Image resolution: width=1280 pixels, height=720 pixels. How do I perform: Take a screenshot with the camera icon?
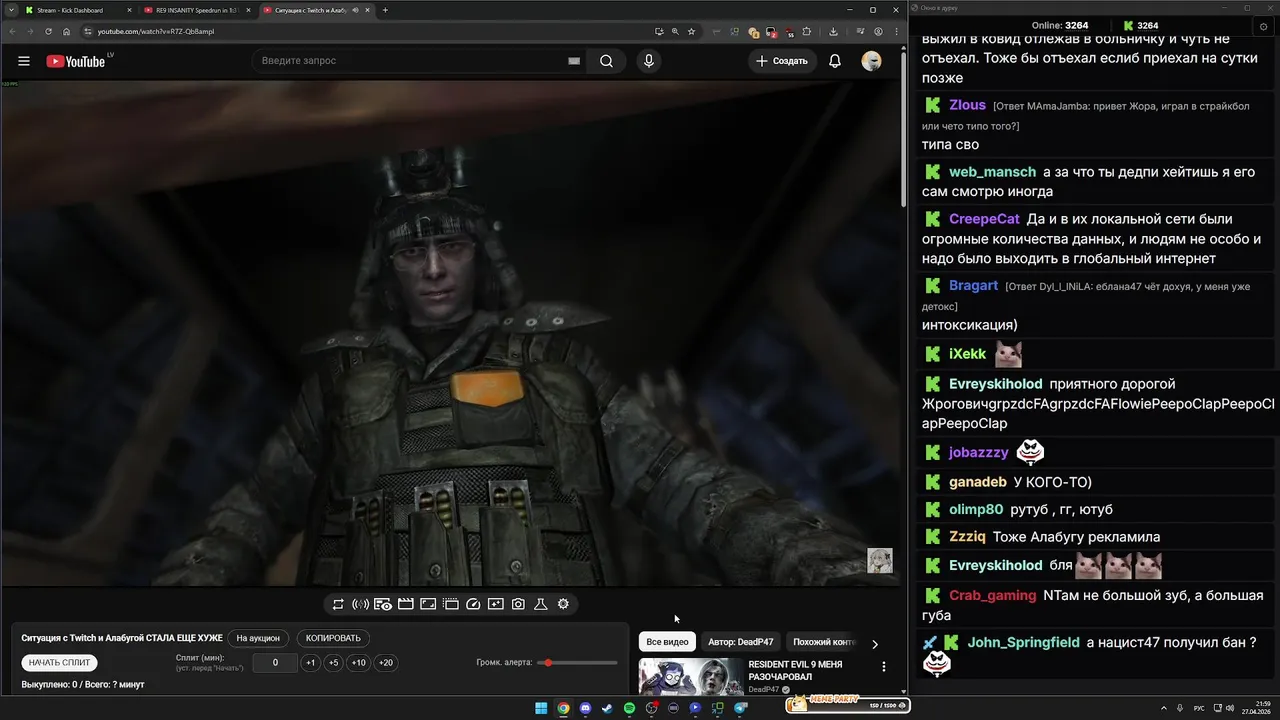click(x=518, y=604)
